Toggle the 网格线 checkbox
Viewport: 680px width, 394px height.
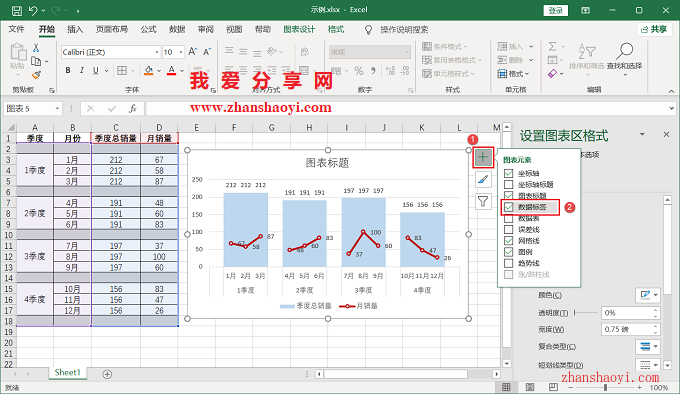(x=509, y=241)
